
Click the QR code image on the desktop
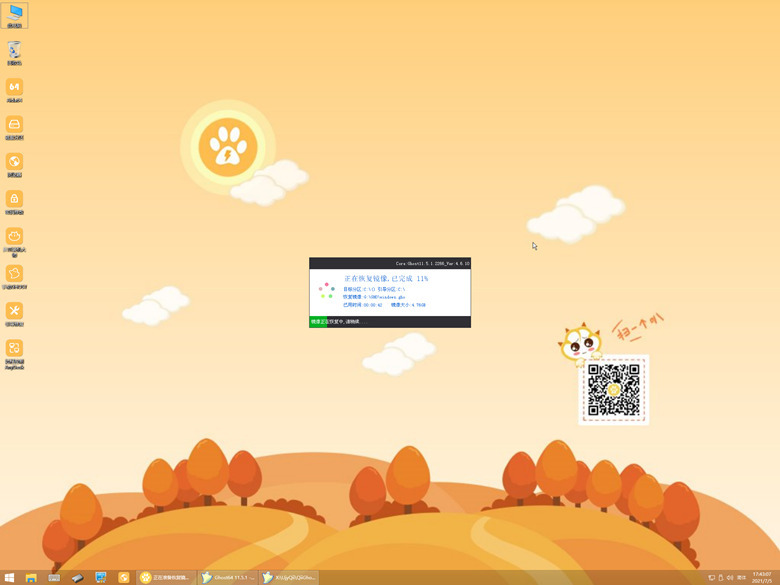pos(614,390)
